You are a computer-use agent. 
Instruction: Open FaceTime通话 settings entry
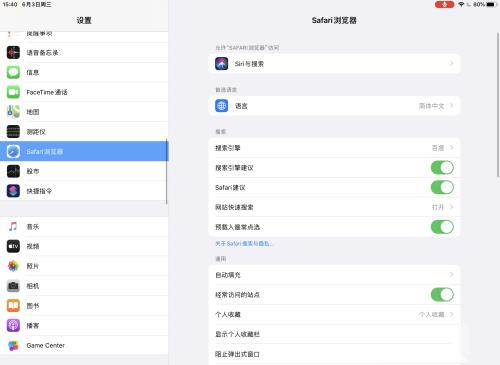[x=84, y=92]
